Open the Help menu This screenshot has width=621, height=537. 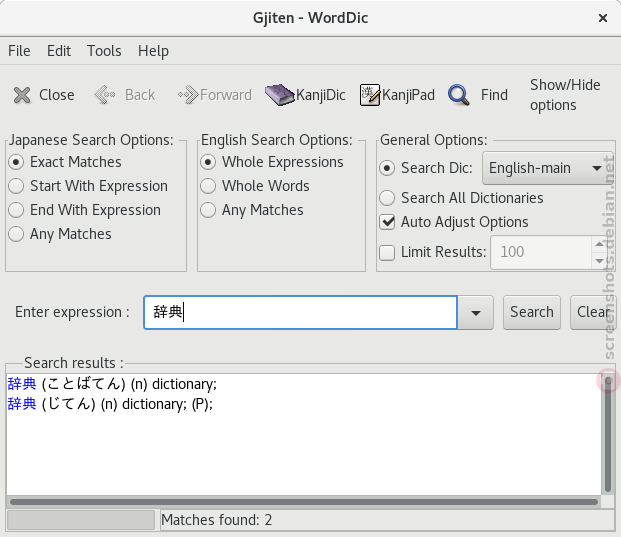pyautogui.click(x=153, y=51)
